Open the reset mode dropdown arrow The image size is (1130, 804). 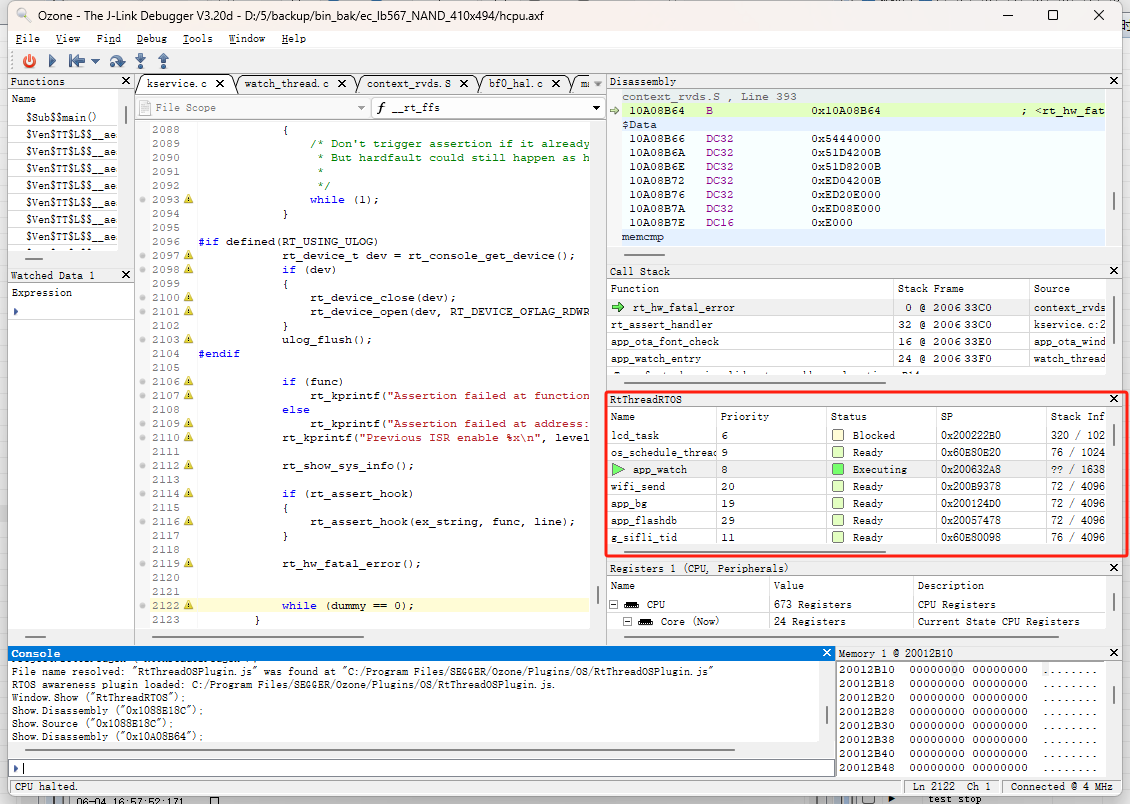pyautogui.click(x=95, y=62)
